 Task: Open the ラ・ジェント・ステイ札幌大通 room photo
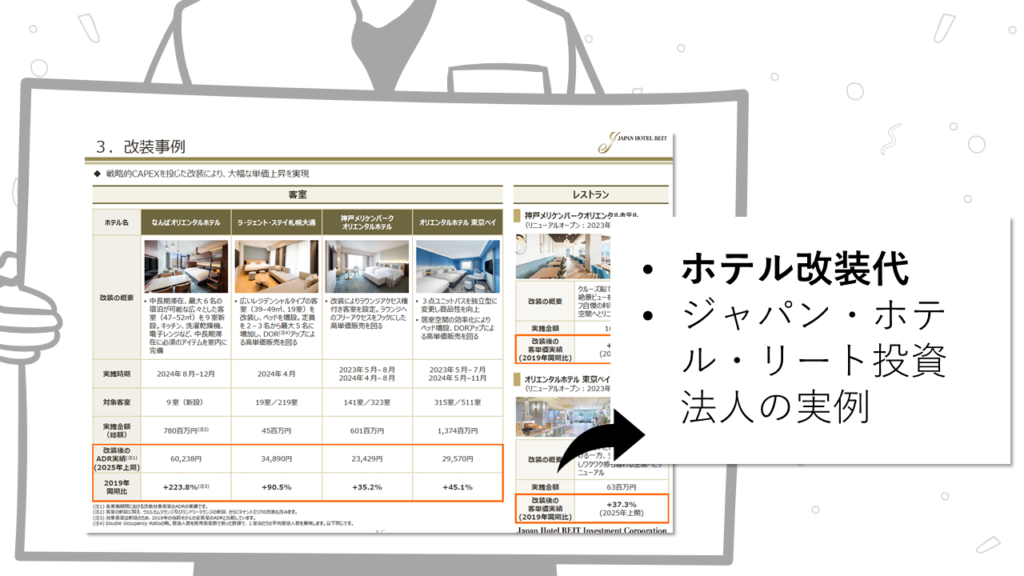(x=277, y=265)
